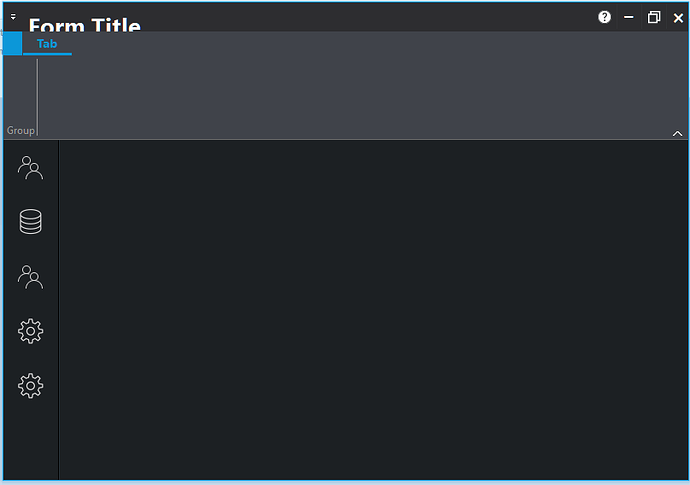Open the blue application menu button
This screenshot has height=485, width=690.
pyautogui.click(x=12, y=43)
